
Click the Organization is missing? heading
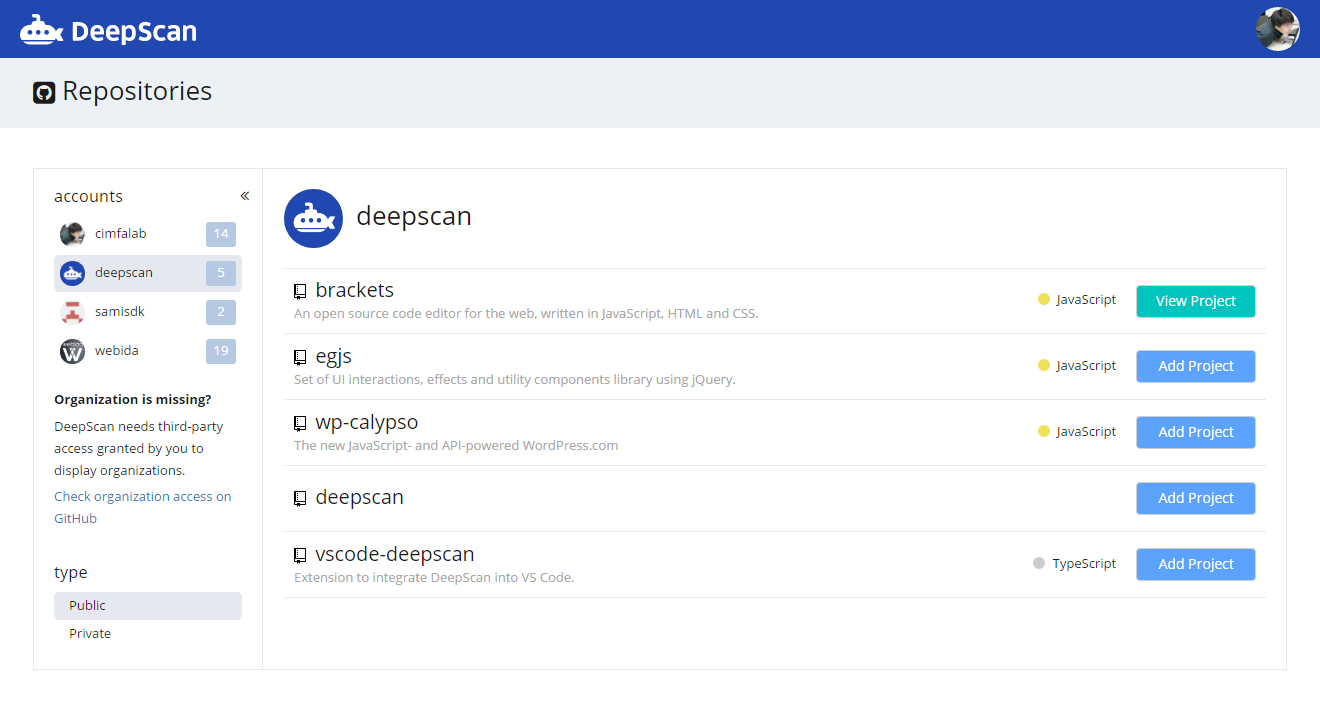(133, 399)
